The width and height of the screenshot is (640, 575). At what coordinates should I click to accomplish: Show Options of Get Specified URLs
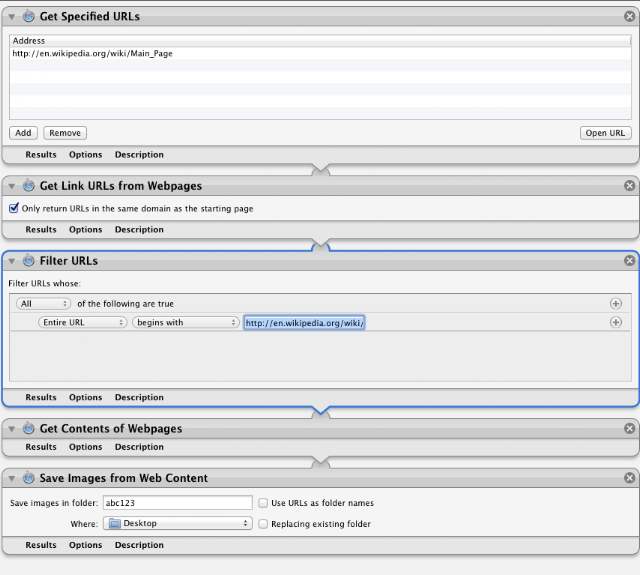[85, 155]
